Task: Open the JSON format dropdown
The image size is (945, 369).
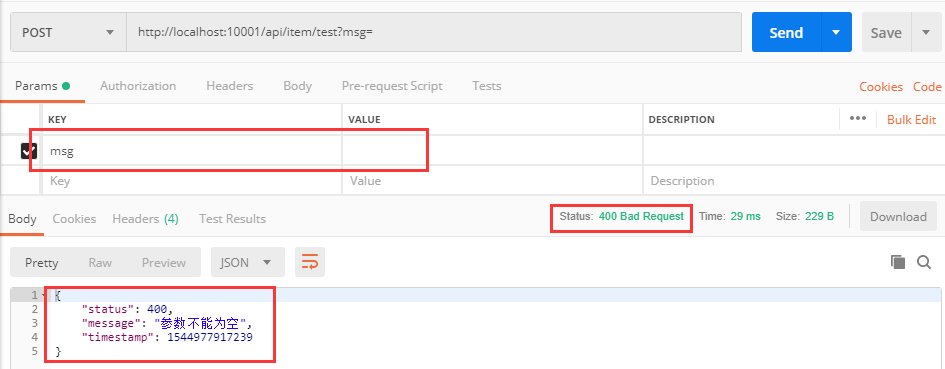Action: (x=248, y=262)
